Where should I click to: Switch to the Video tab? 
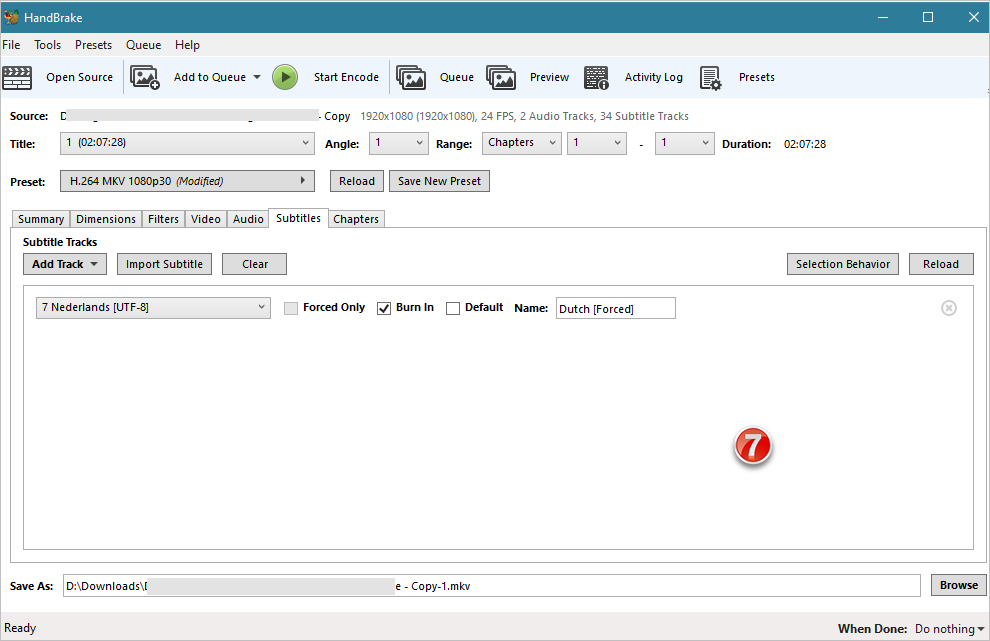pyautogui.click(x=206, y=219)
